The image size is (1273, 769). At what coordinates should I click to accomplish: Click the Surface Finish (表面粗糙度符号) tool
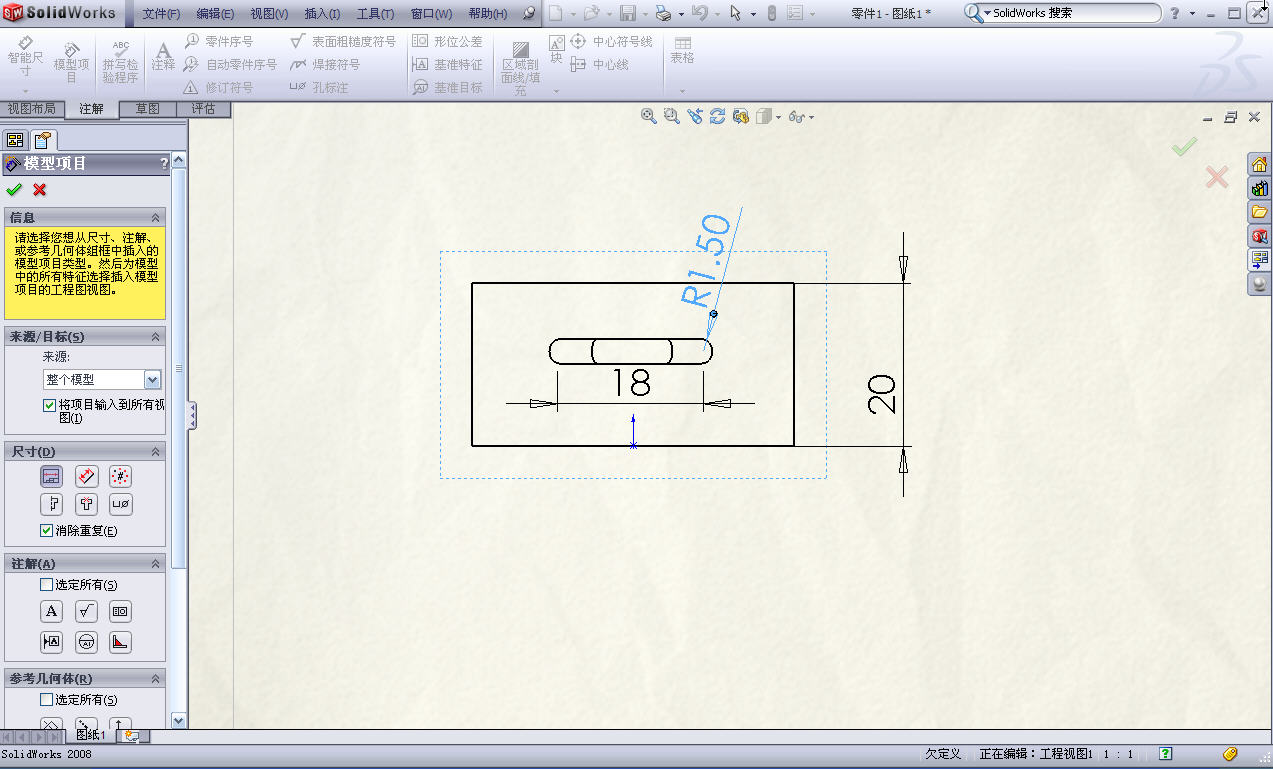(343, 41)
